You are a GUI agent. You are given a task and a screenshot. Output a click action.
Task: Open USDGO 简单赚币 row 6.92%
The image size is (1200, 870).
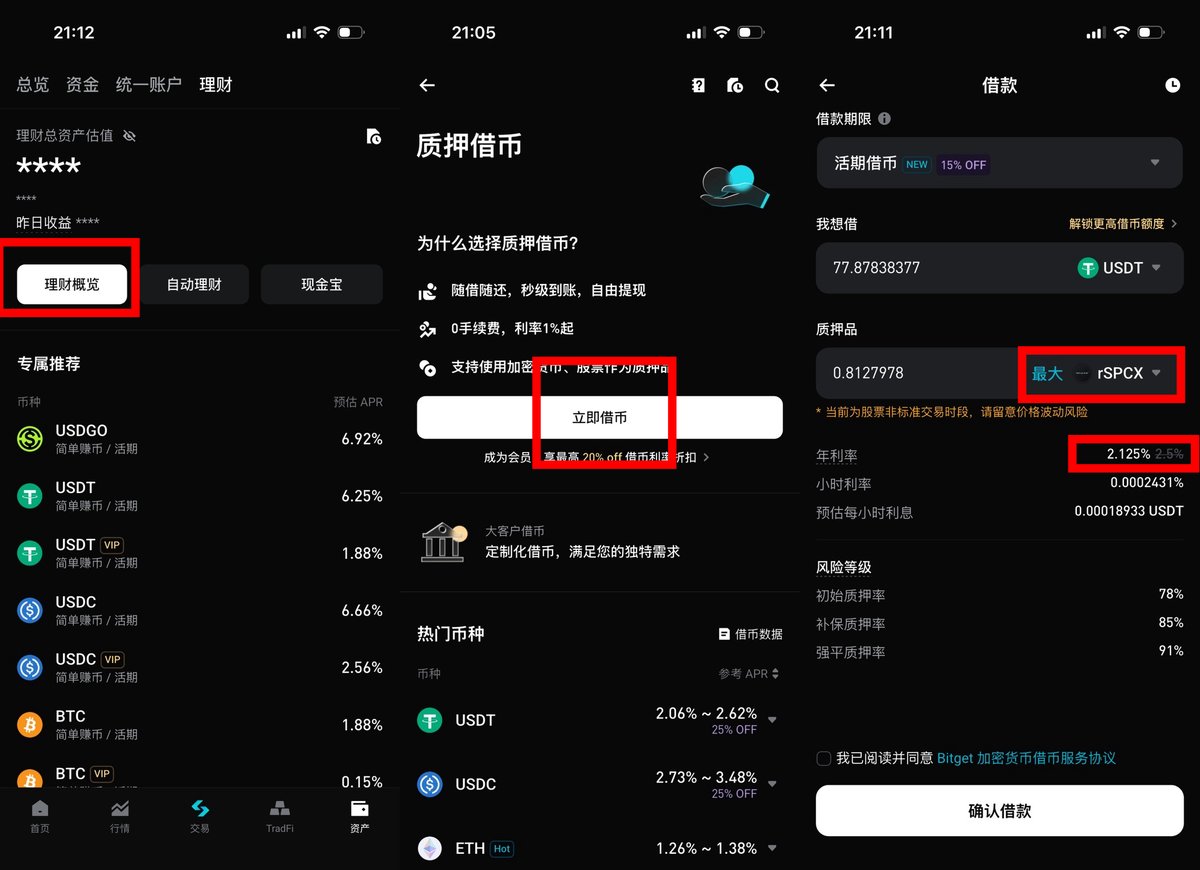pos(200,438)
